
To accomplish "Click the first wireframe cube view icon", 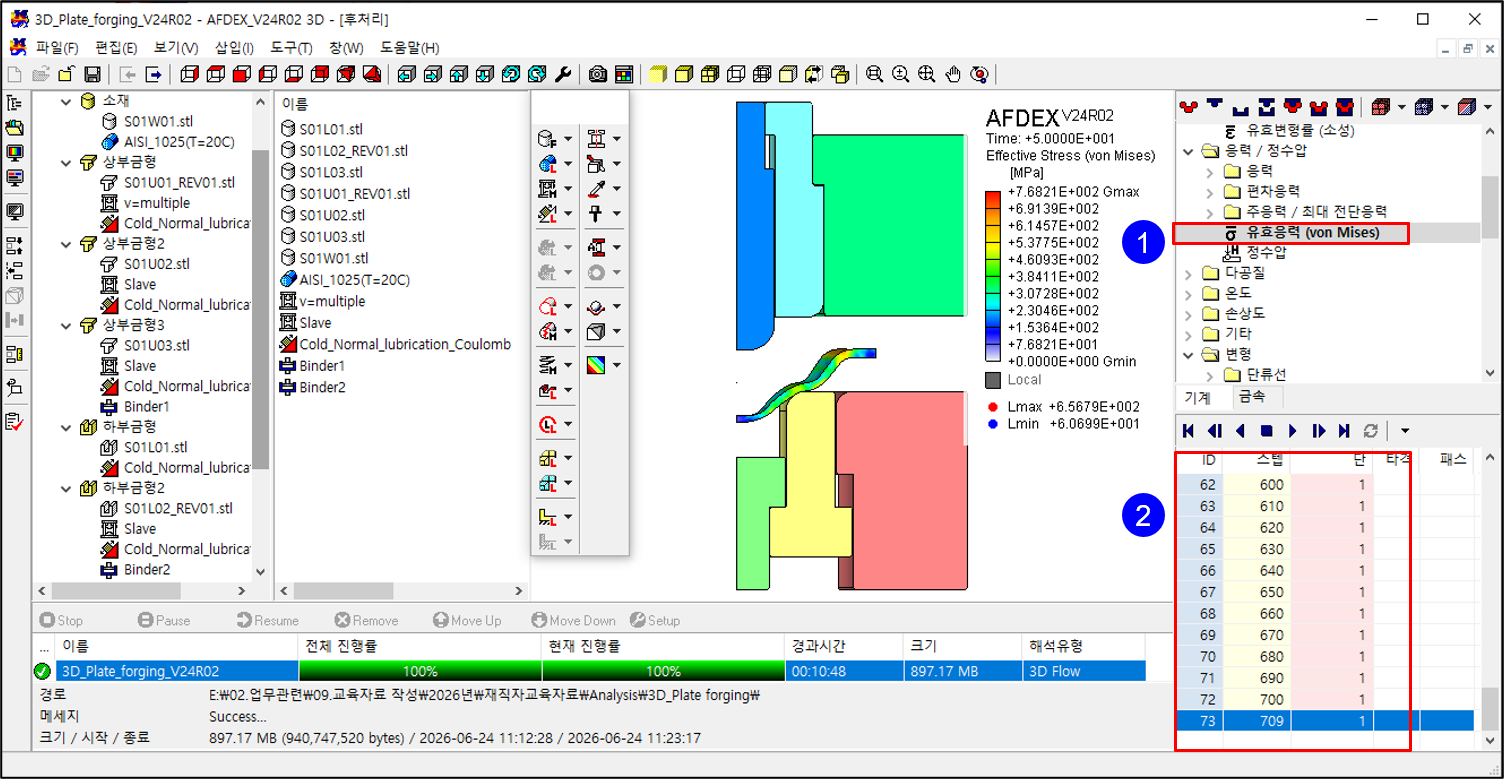I will click(x=189, y=74).
